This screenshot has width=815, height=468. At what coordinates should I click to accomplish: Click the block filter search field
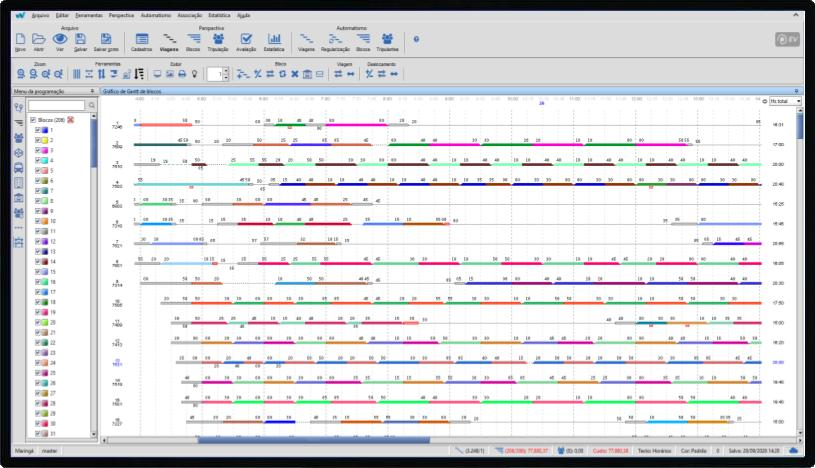pos(57,106)
